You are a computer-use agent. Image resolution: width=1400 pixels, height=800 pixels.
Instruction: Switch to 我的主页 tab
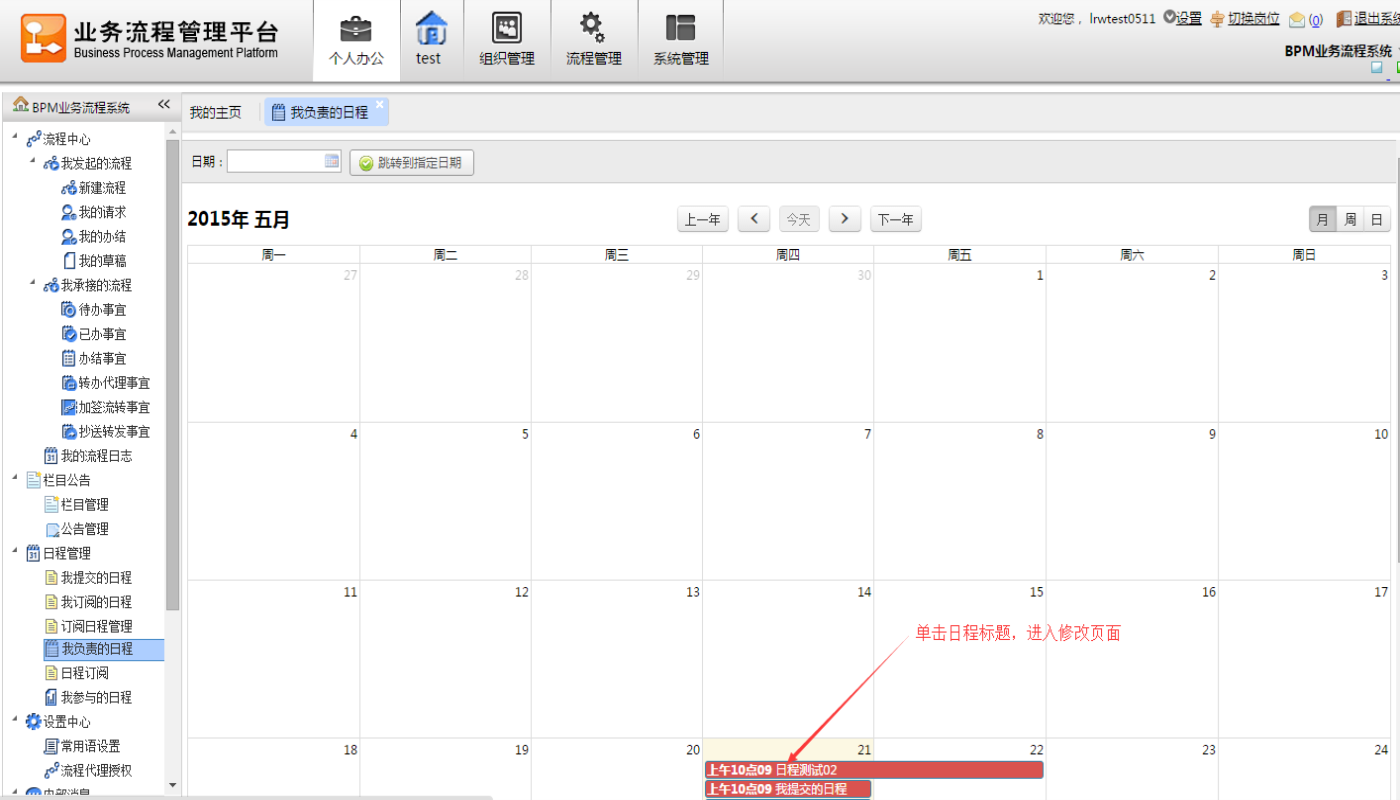click(216, 112)
